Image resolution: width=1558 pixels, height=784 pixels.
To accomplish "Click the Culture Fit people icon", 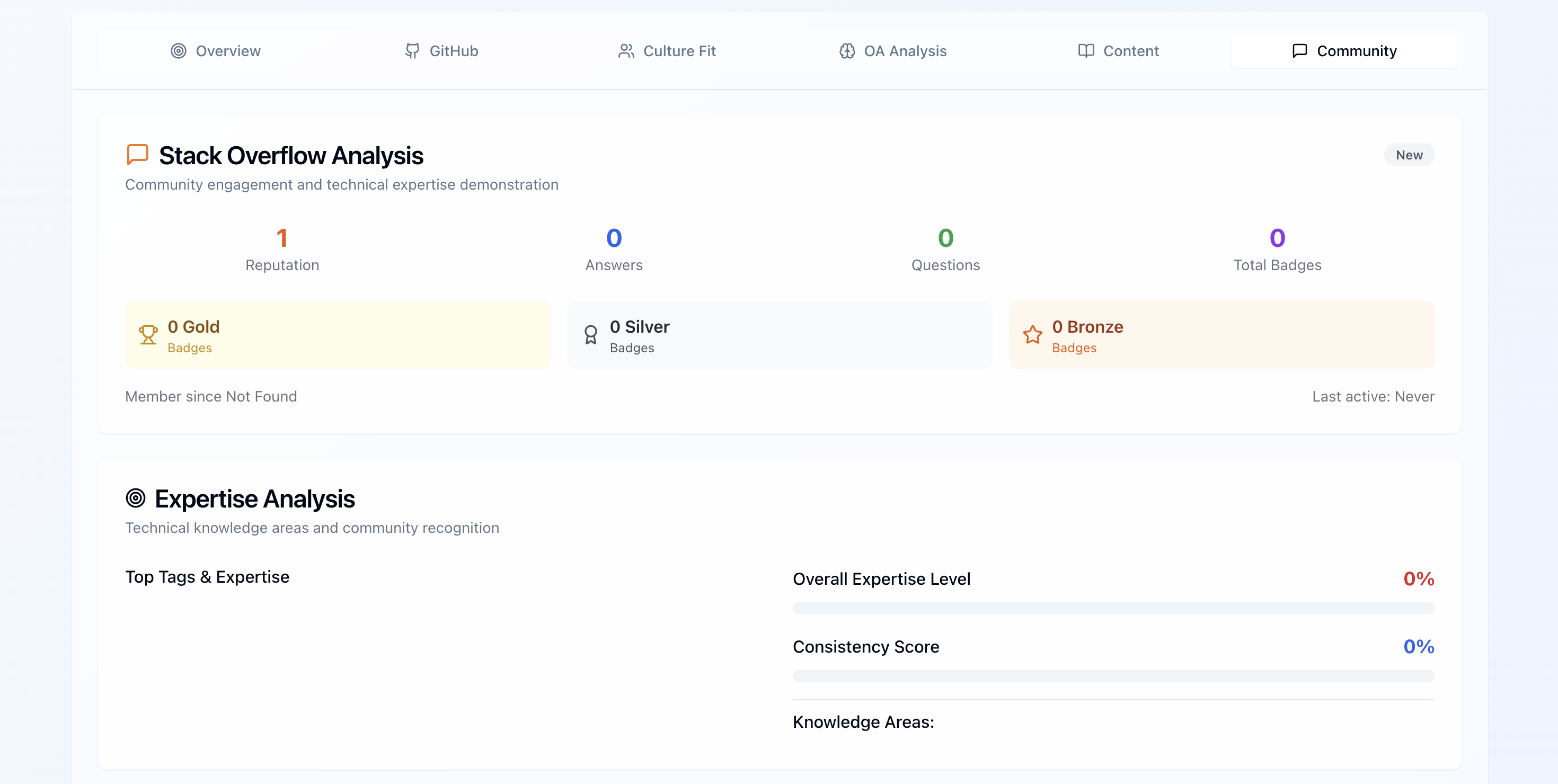I will click(x=626, y=51).
